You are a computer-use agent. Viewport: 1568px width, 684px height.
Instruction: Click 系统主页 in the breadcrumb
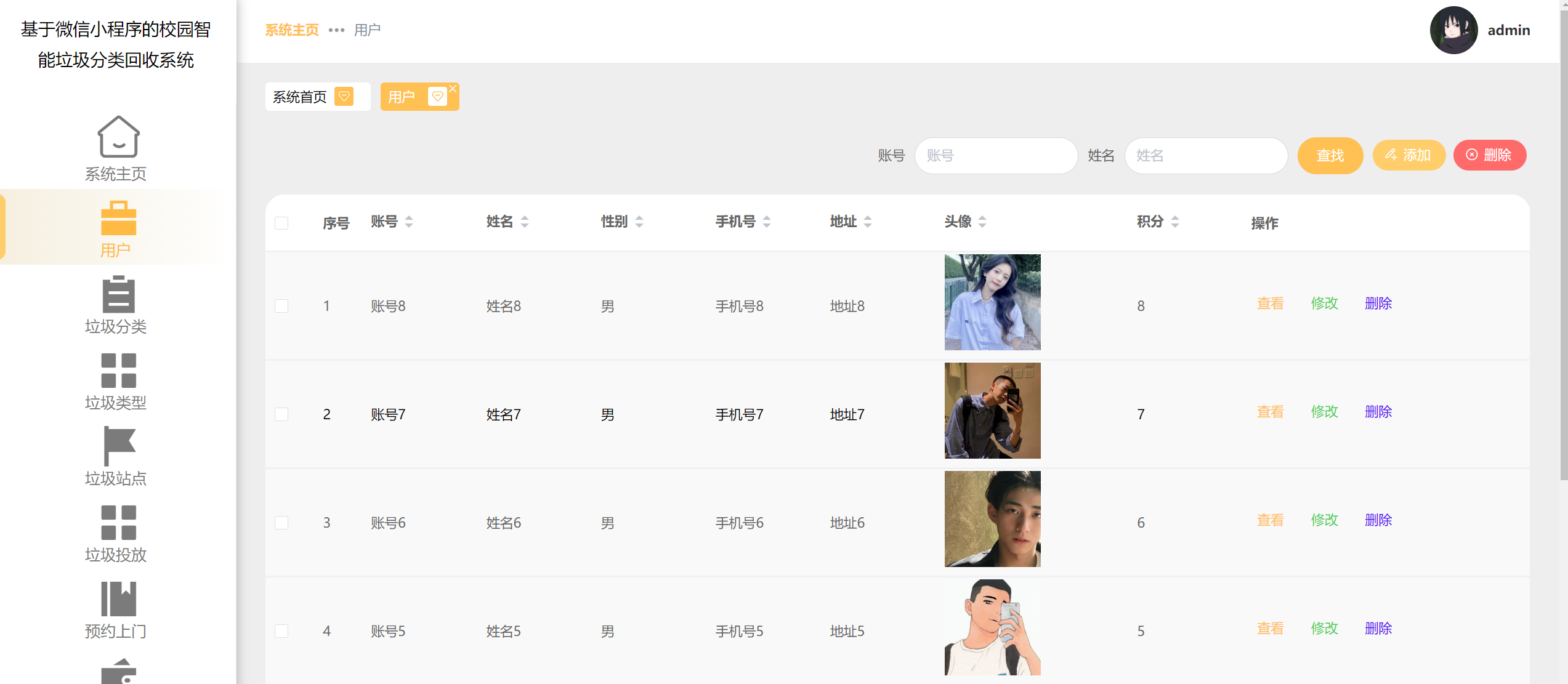pyautogui.click(x=292, y=30)
